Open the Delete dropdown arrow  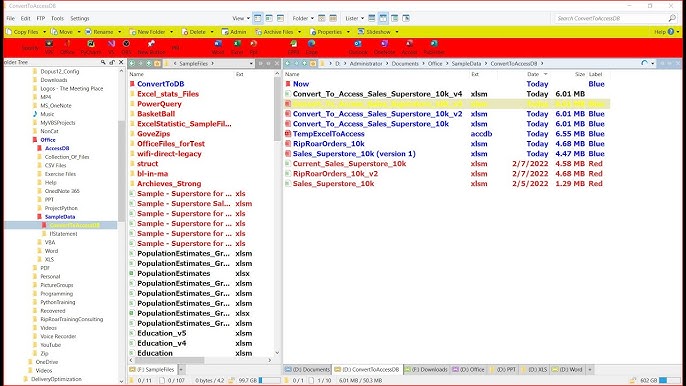coord(212,32)
